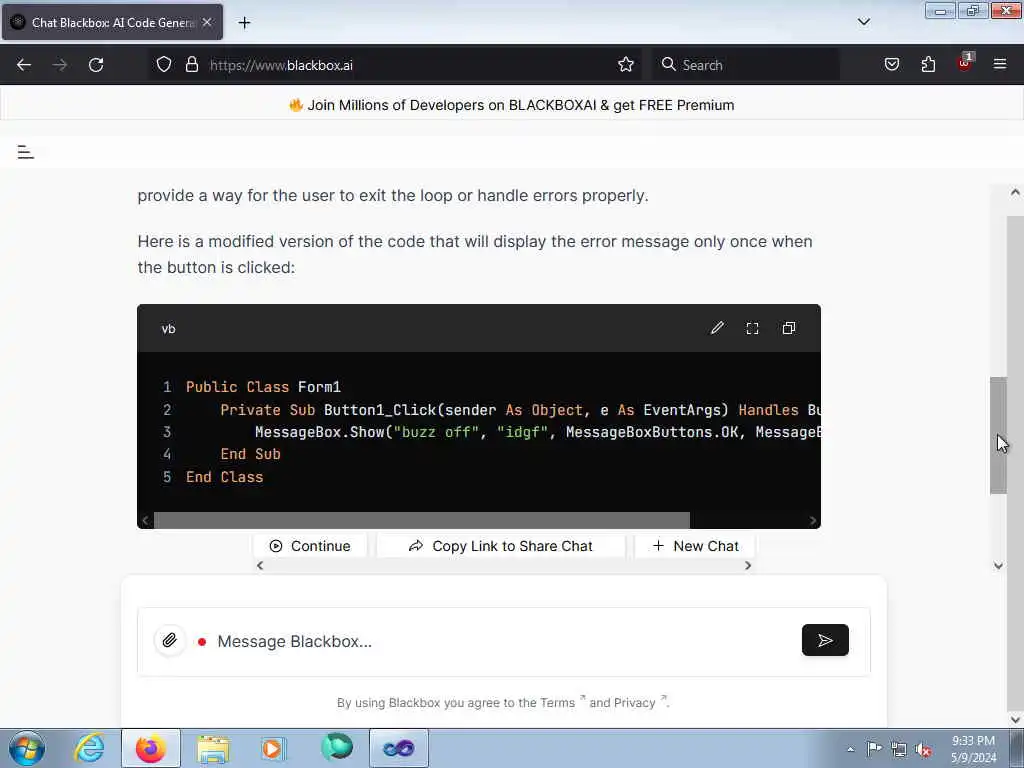
Task: Click the uBlock extension icon with badge
Action: pyautogui.click(x=965, y=63)
